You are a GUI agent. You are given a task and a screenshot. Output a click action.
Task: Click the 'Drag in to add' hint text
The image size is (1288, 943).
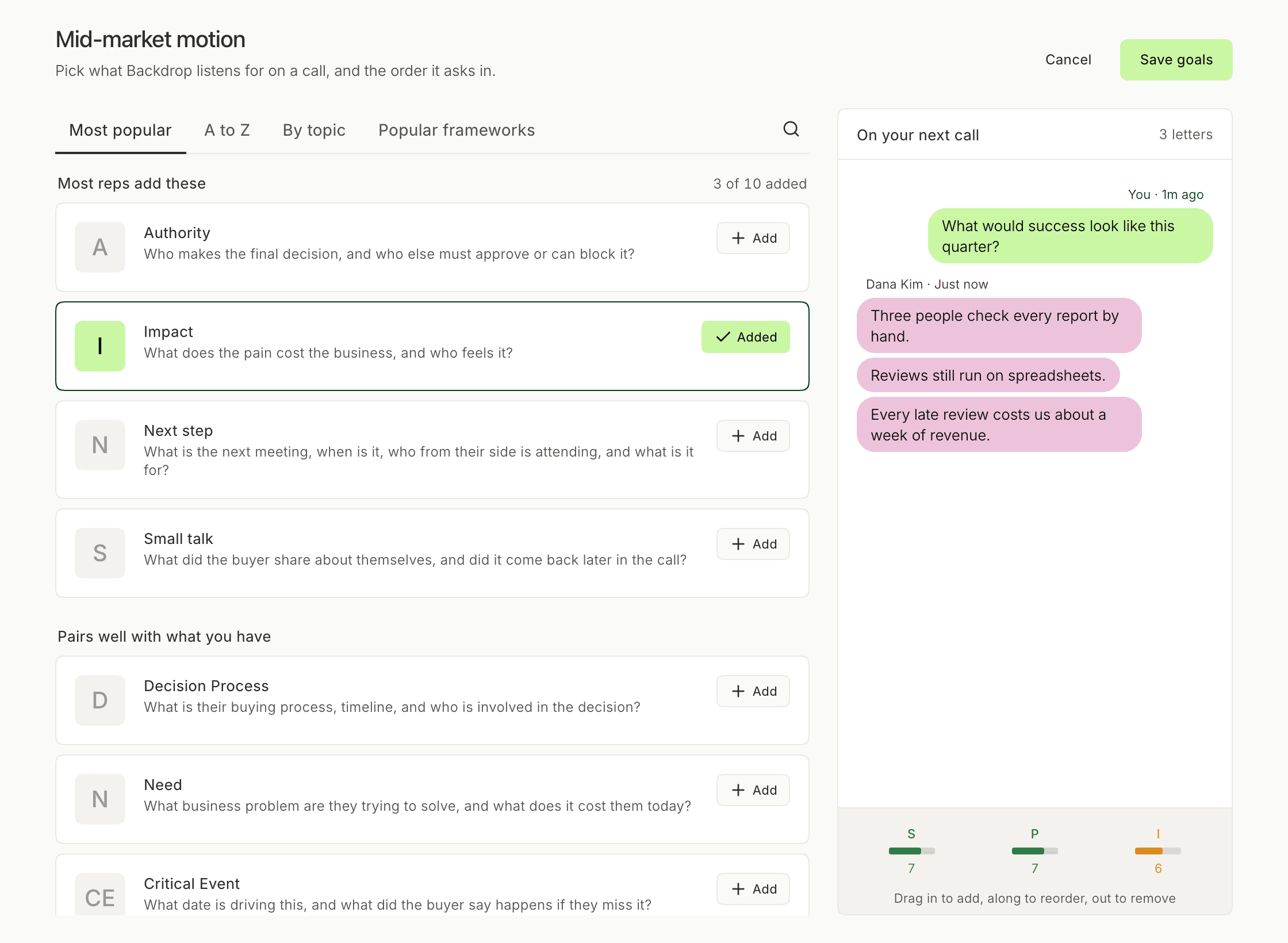(1035, 898)
